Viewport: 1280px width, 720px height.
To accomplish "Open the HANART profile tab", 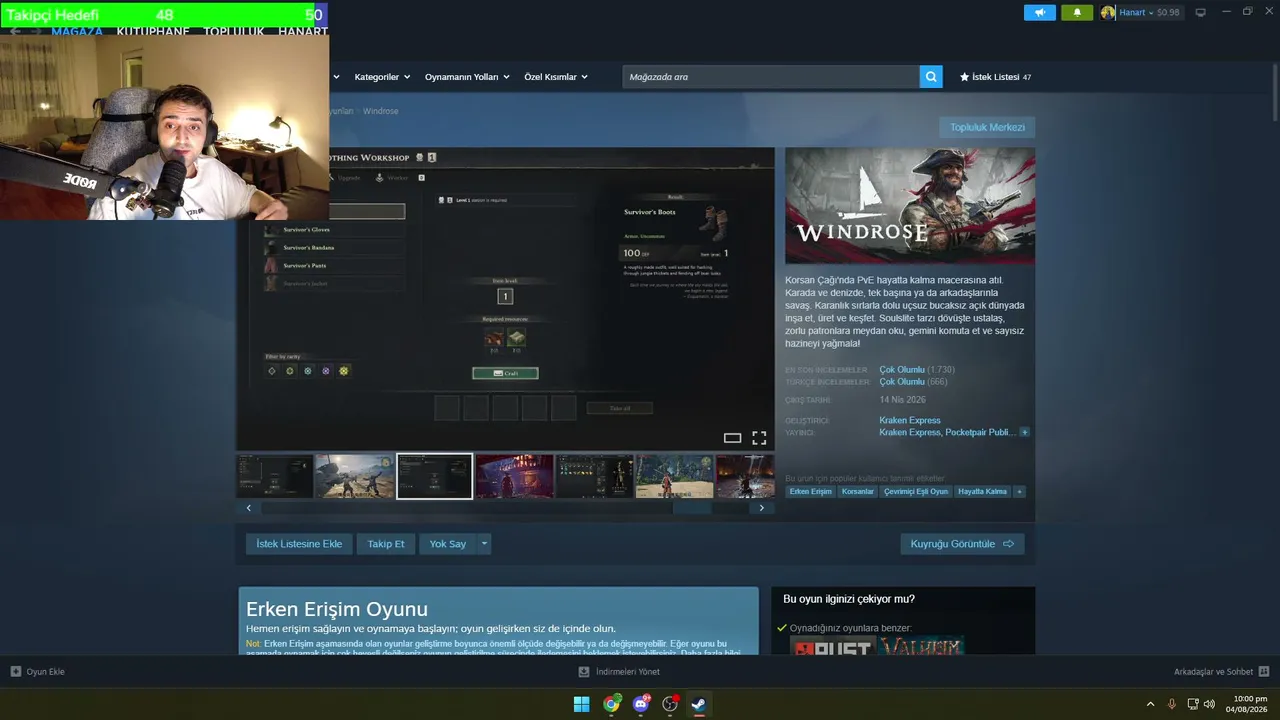I will point(303,31).
